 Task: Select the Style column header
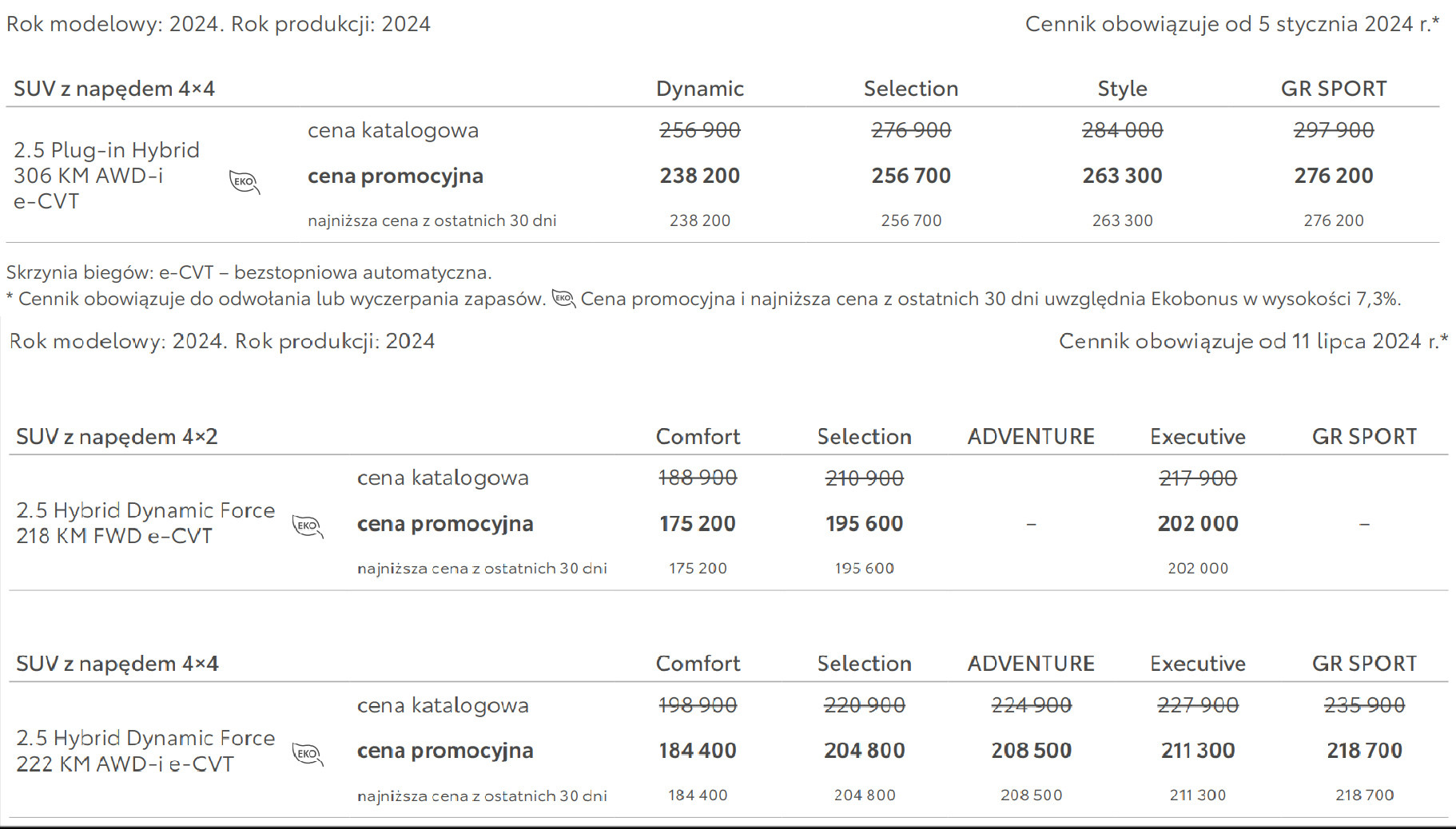(x=1122, y=89)
